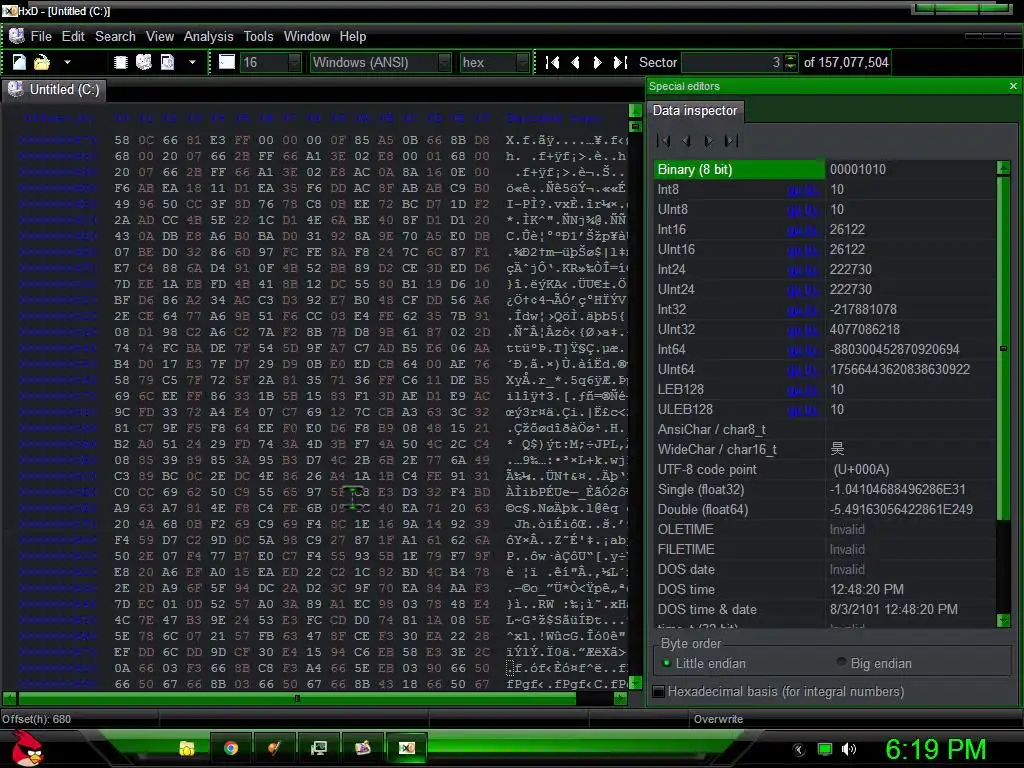The height and width of the screenshot is (768, 1024).
Task: Click the go to link for Int32
Action: click(x=803, y=310)
